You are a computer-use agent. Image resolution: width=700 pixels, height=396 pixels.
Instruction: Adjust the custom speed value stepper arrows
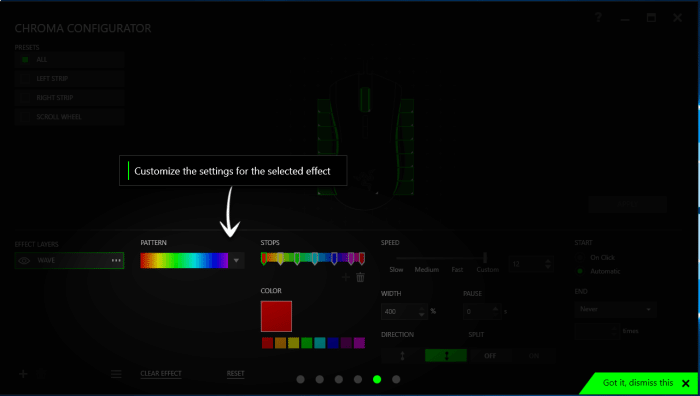click(548, 264)
